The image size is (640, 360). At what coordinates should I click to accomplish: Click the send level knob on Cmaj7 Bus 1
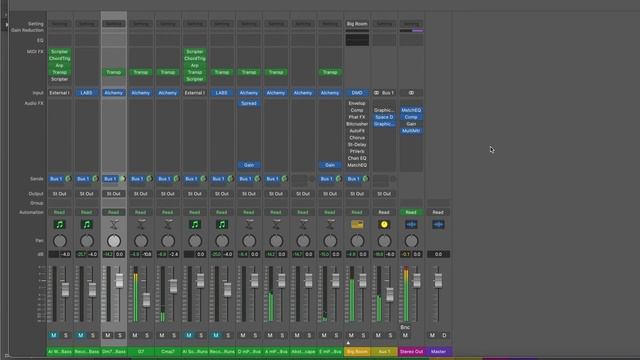point(176,179)
